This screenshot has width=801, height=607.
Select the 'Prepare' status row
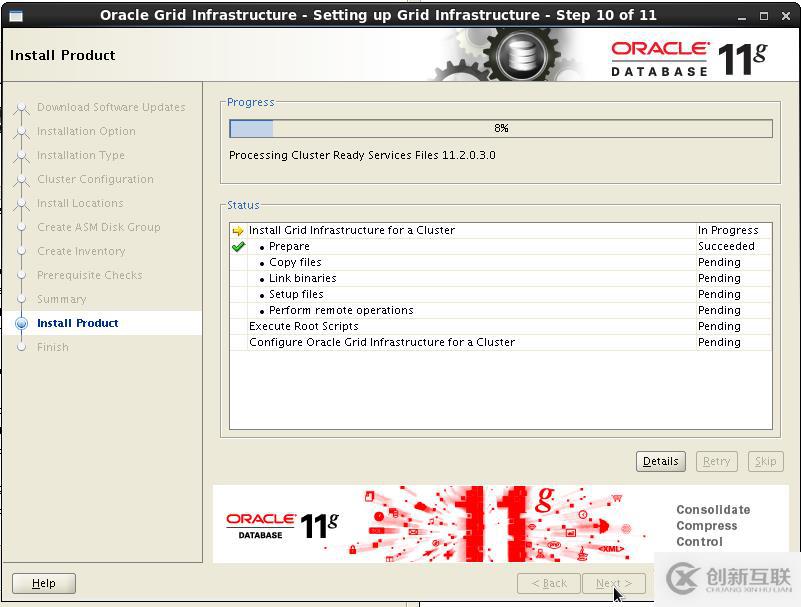tap(501, 246)
